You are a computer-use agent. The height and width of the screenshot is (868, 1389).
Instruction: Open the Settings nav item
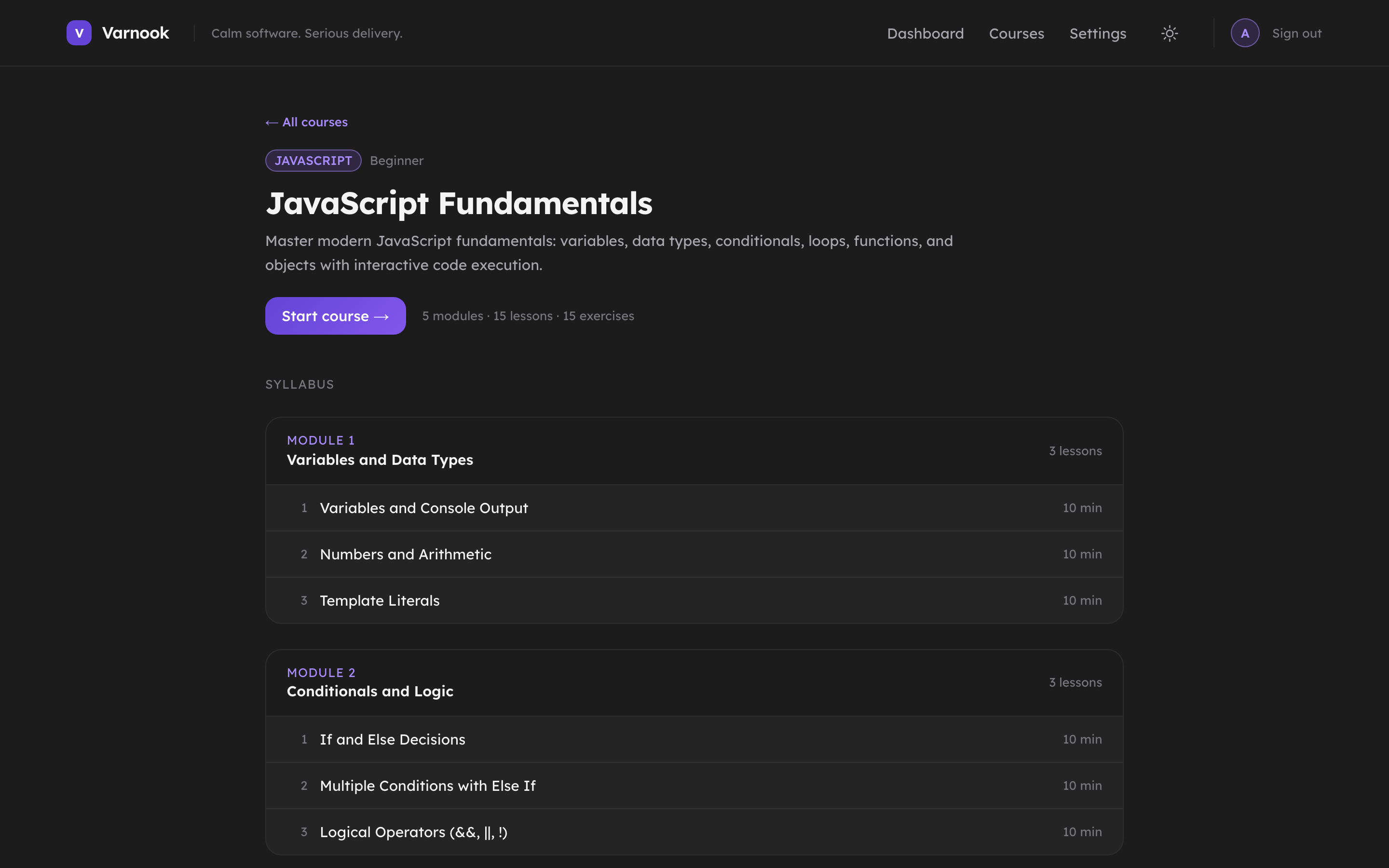[1097, 34]
